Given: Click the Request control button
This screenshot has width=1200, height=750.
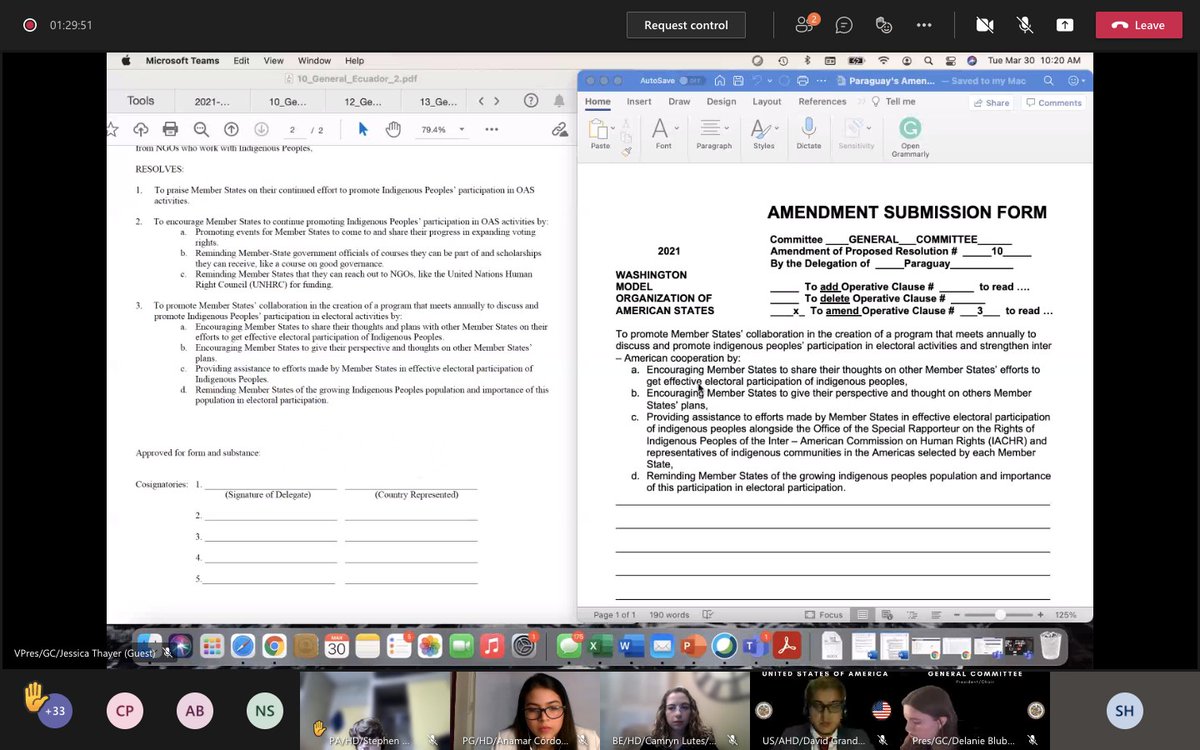Looking at the screenshot, I should tap(686, 25).
